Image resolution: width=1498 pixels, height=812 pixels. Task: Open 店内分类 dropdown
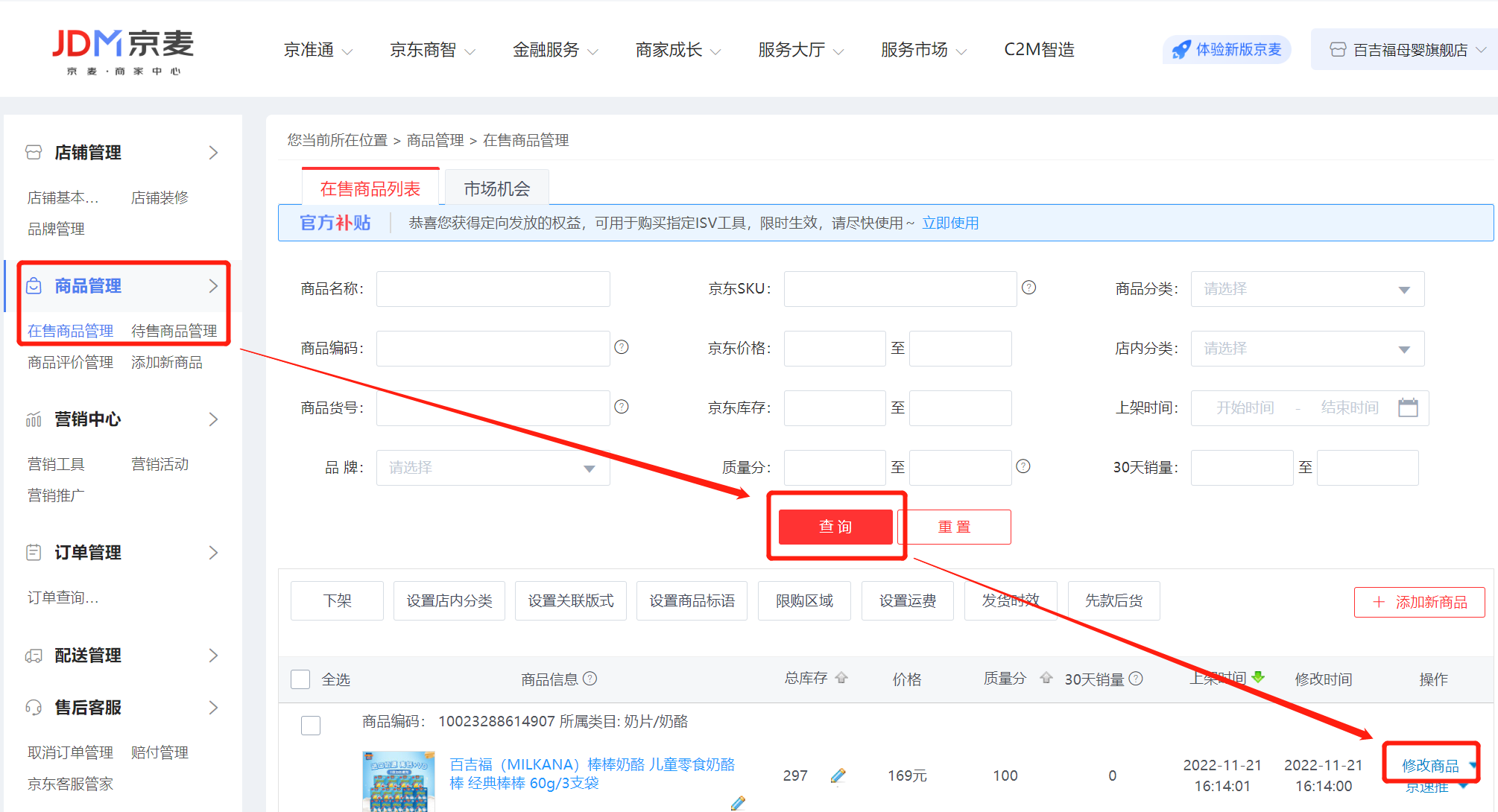(1307, 349)
